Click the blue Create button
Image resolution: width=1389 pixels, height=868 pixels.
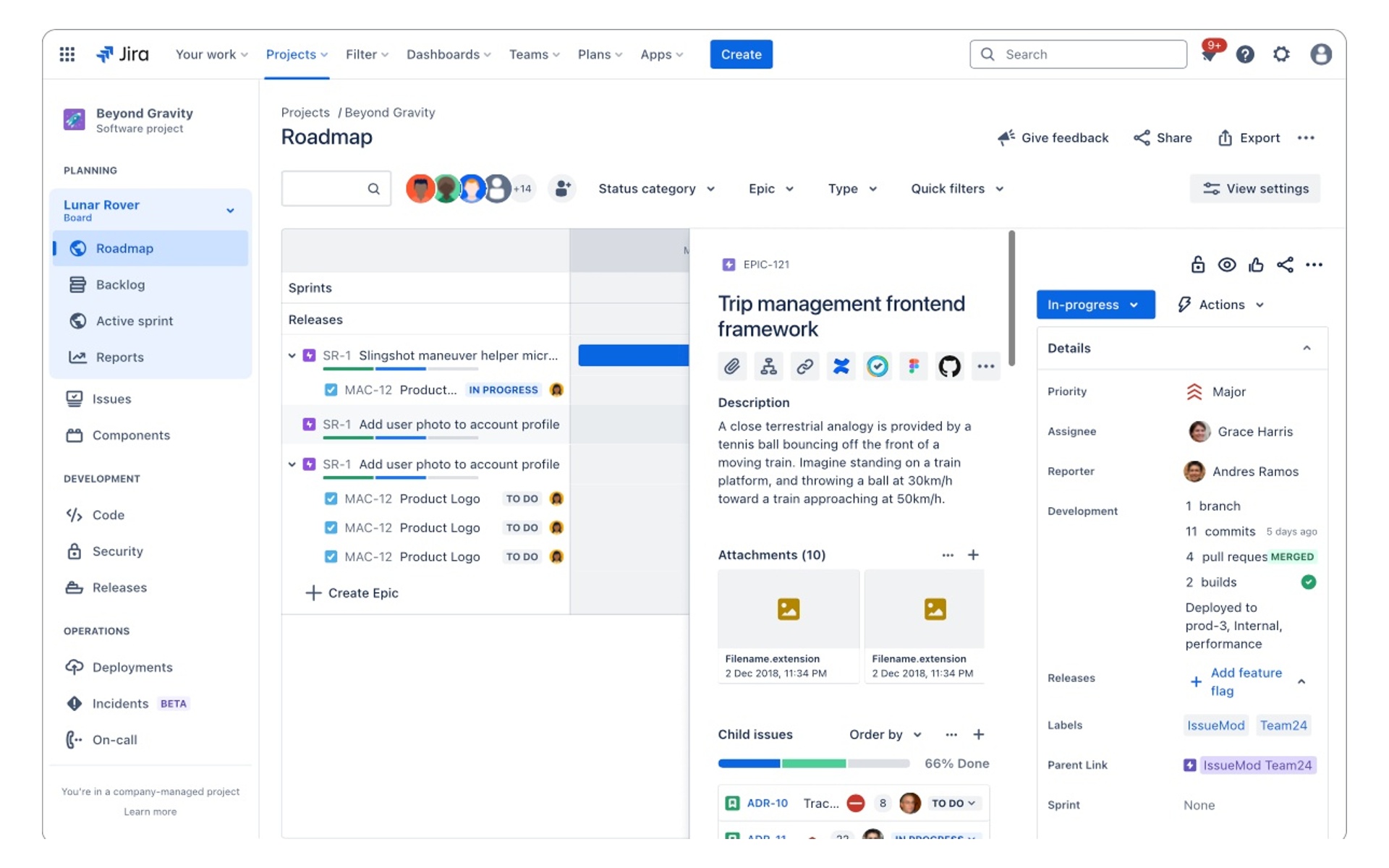point(741,54)
